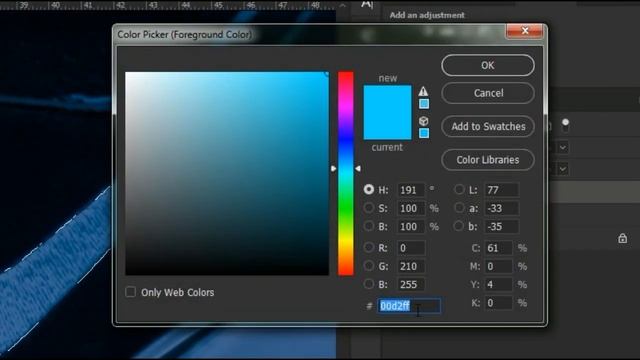Open the upper dropdown arrow in right panel
Viewport: 640px width, 360px height.
point(563,147)
